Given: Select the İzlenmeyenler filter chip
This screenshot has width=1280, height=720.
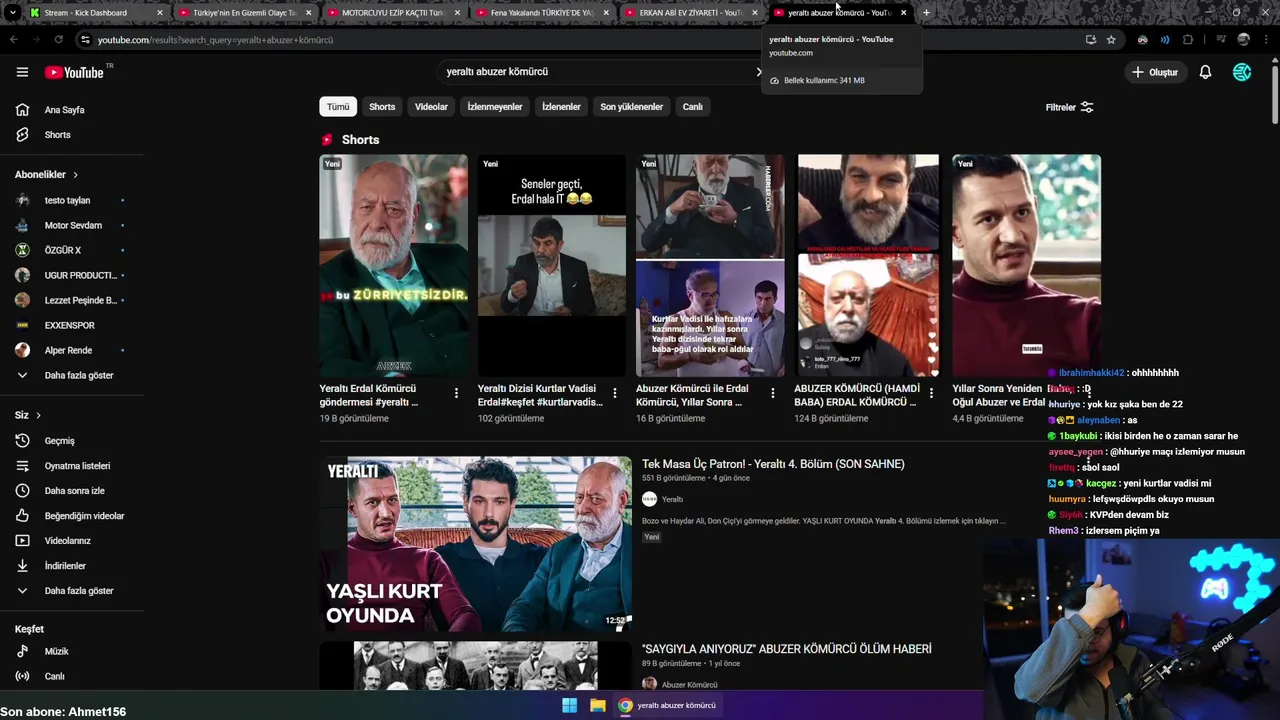Looking at the screenshot, I should [495, 107].
